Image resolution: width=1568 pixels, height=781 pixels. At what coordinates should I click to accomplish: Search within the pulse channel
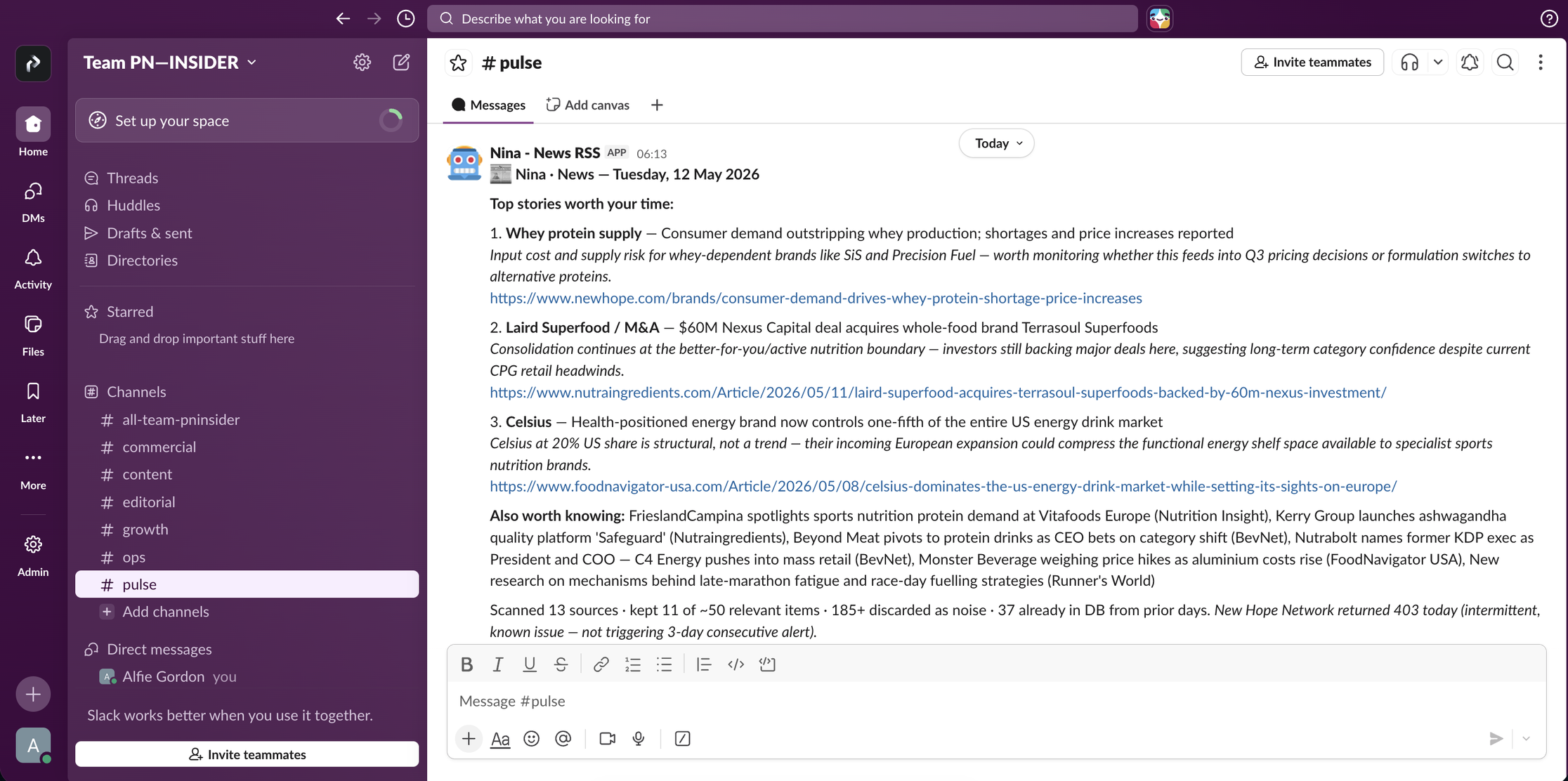(1505, 62)
